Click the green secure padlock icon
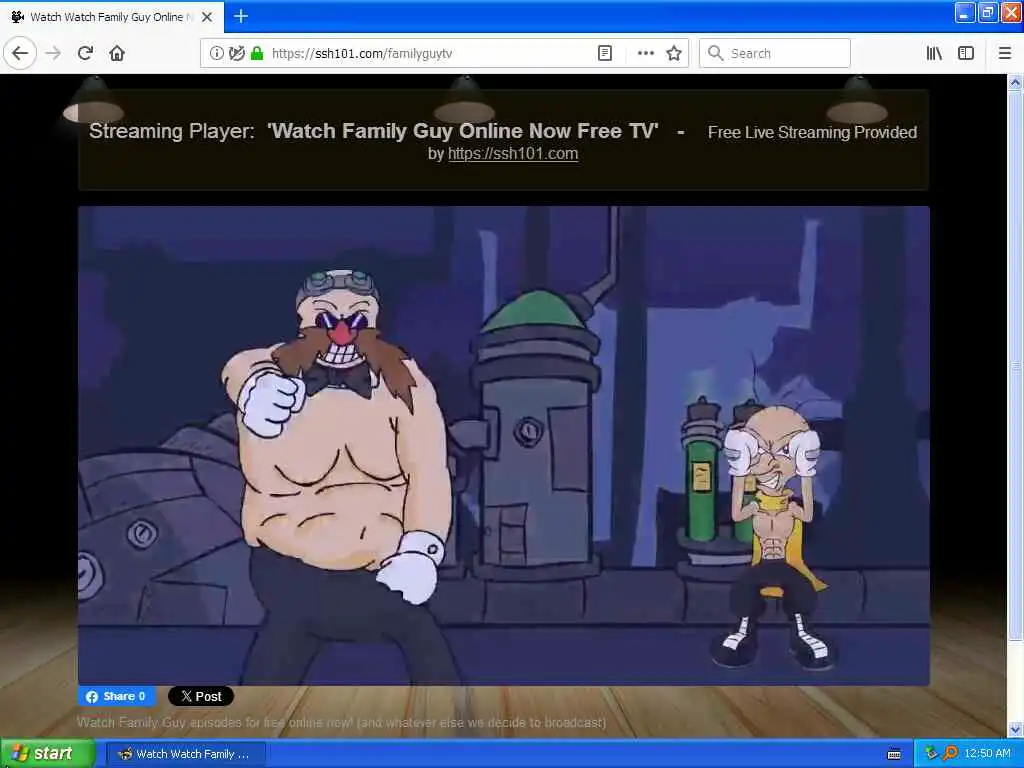This screenshot has height=768, width=1024. (257, 54)
